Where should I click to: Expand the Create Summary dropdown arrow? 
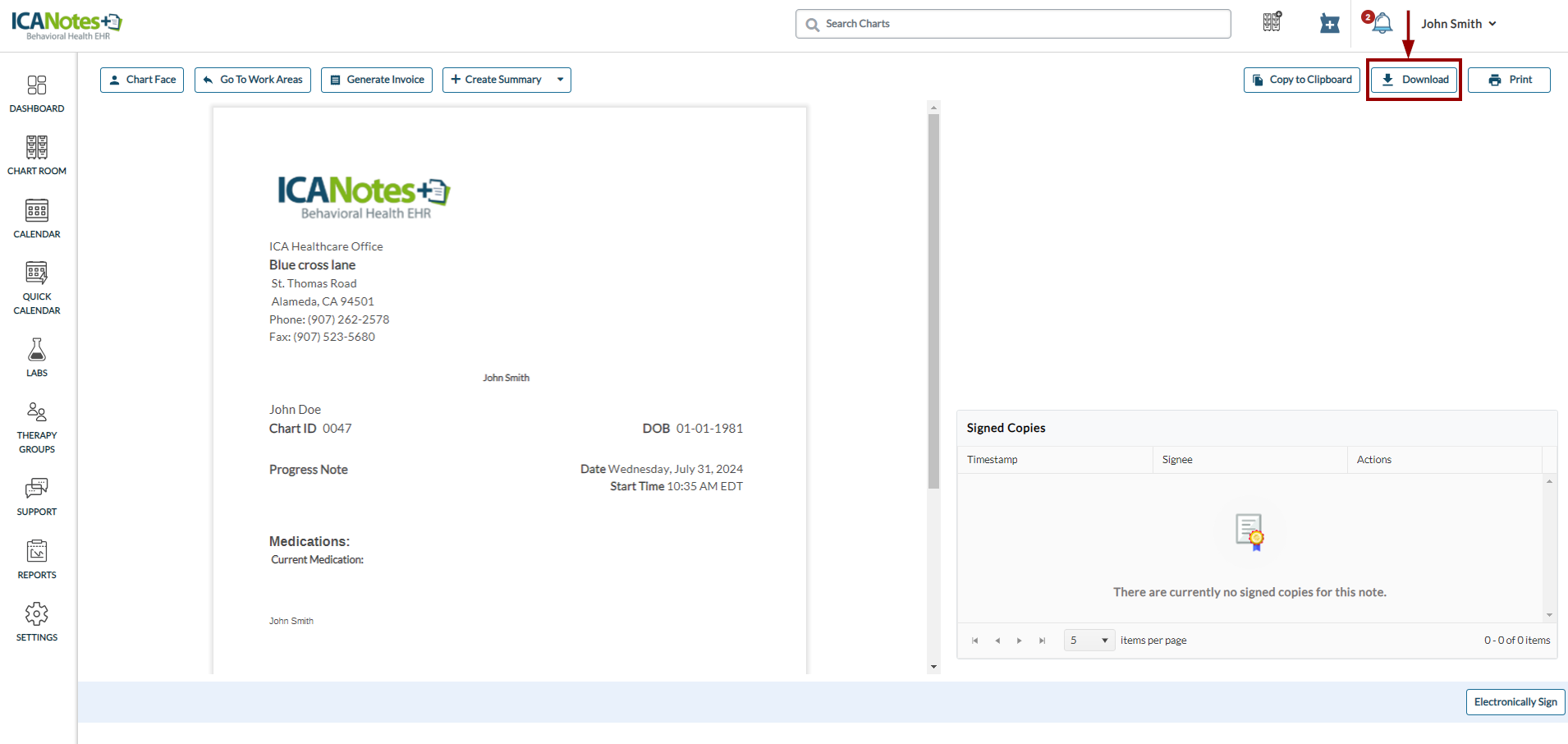tap(561, 80)
